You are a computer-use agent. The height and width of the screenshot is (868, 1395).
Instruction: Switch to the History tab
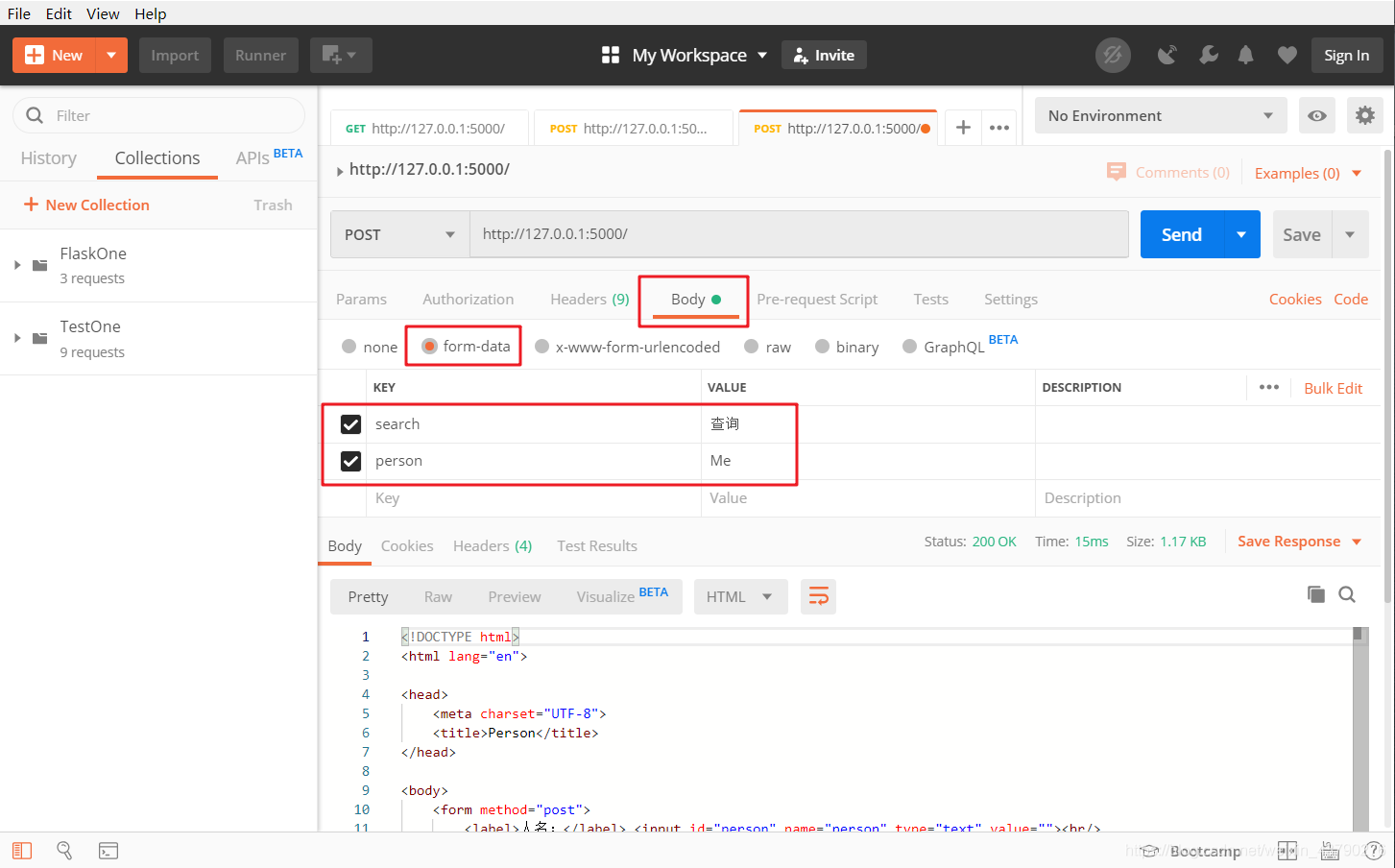coord(48,157)
